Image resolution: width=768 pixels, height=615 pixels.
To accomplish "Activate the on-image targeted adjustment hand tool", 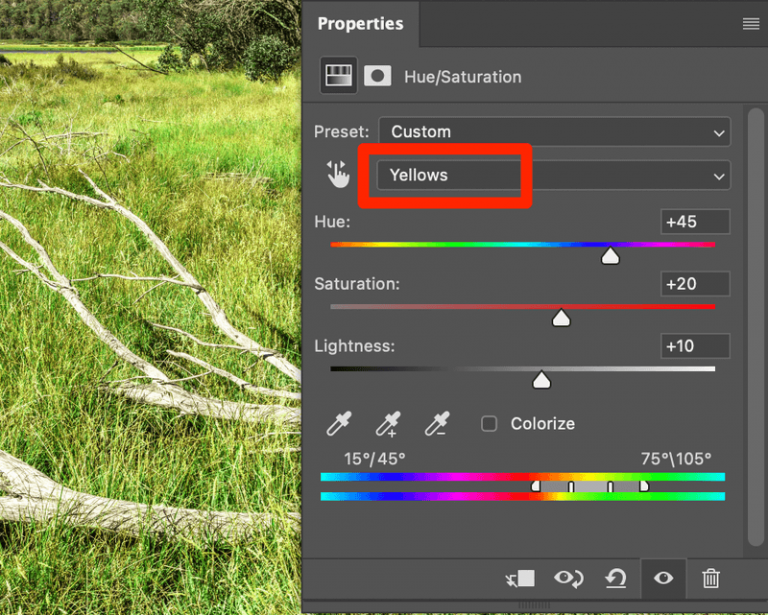I will pyautogui.click(x=339, y=176).
